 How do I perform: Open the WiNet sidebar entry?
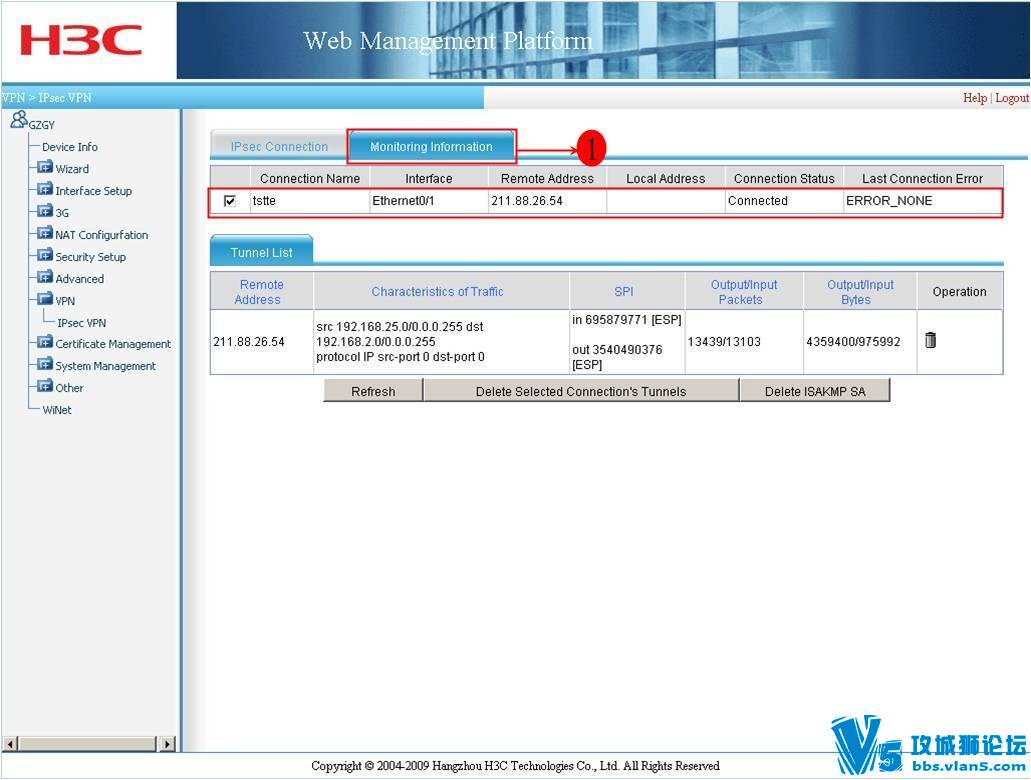tap(57, 410)
